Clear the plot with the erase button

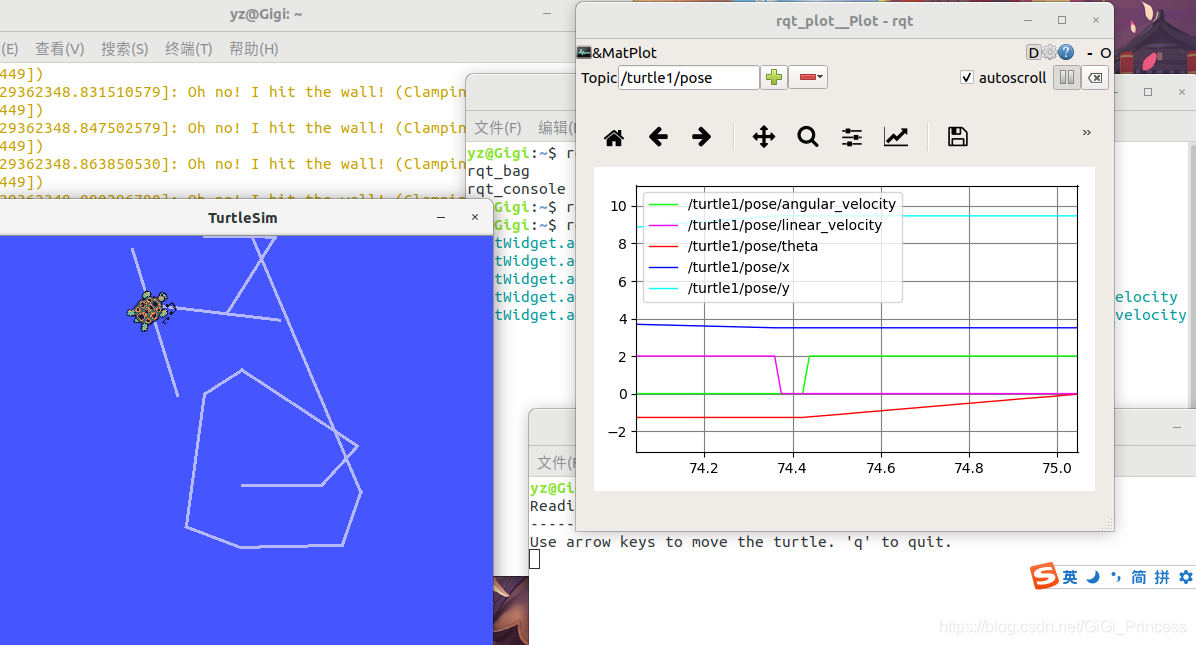[x=1095, y=77]
